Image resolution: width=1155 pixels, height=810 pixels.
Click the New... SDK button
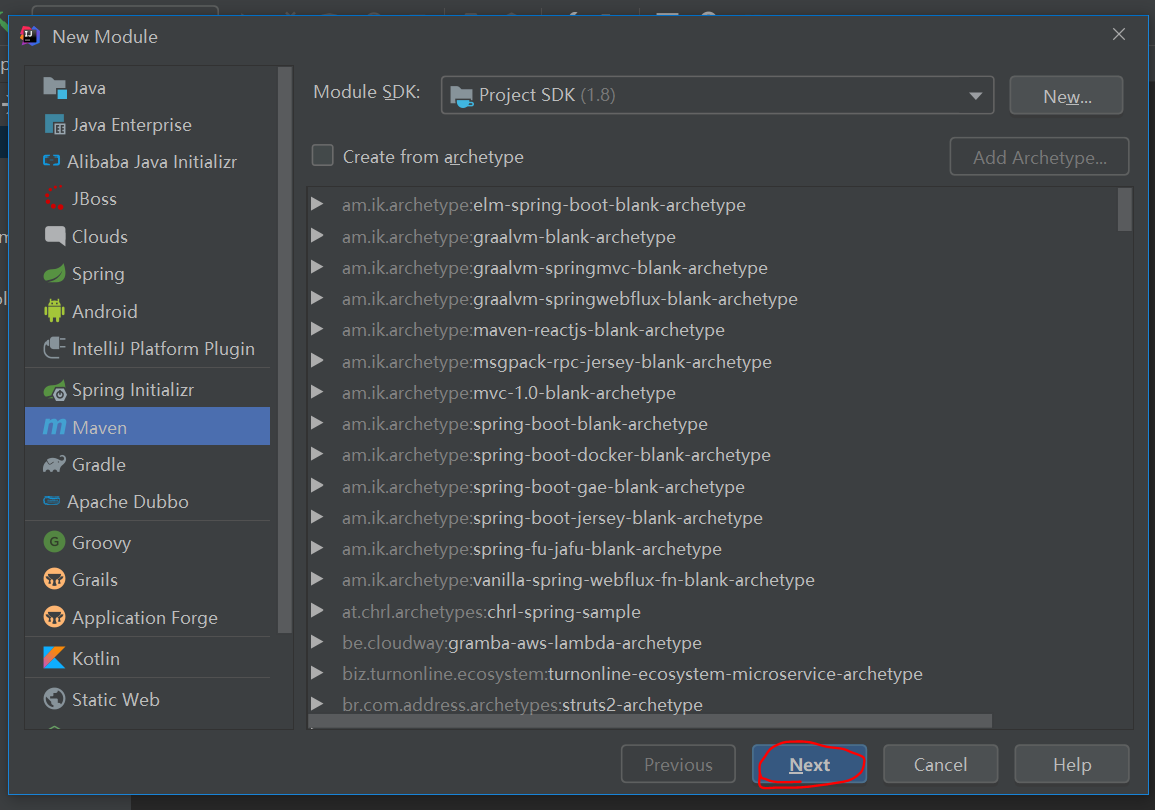pos(1066,96)
